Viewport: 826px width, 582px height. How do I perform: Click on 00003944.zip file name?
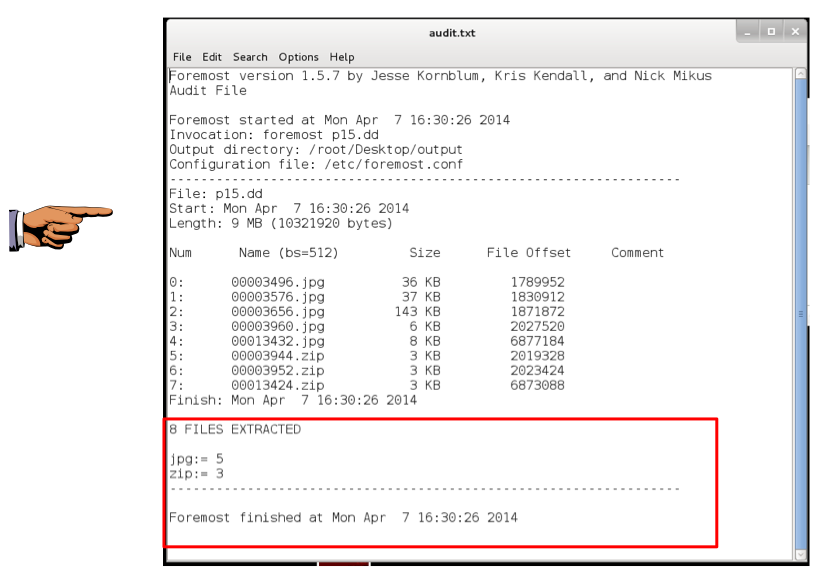[x=278, y=356]
